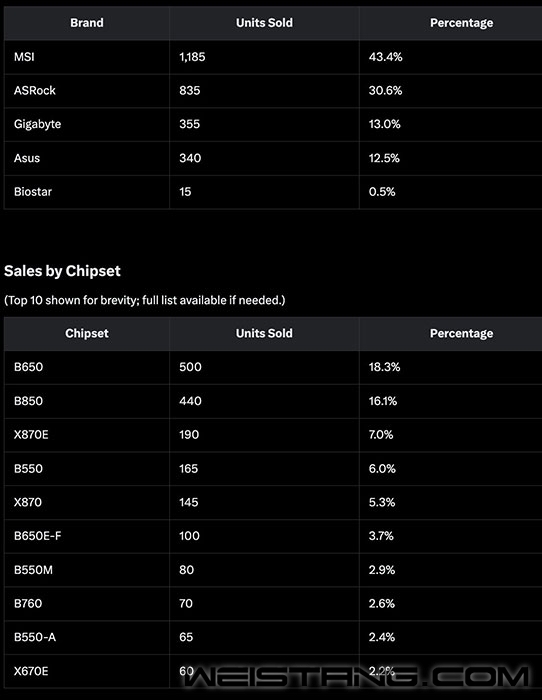Click the B550M units value 80
This screenshot has height=700, width=542.
pos(187,570)
